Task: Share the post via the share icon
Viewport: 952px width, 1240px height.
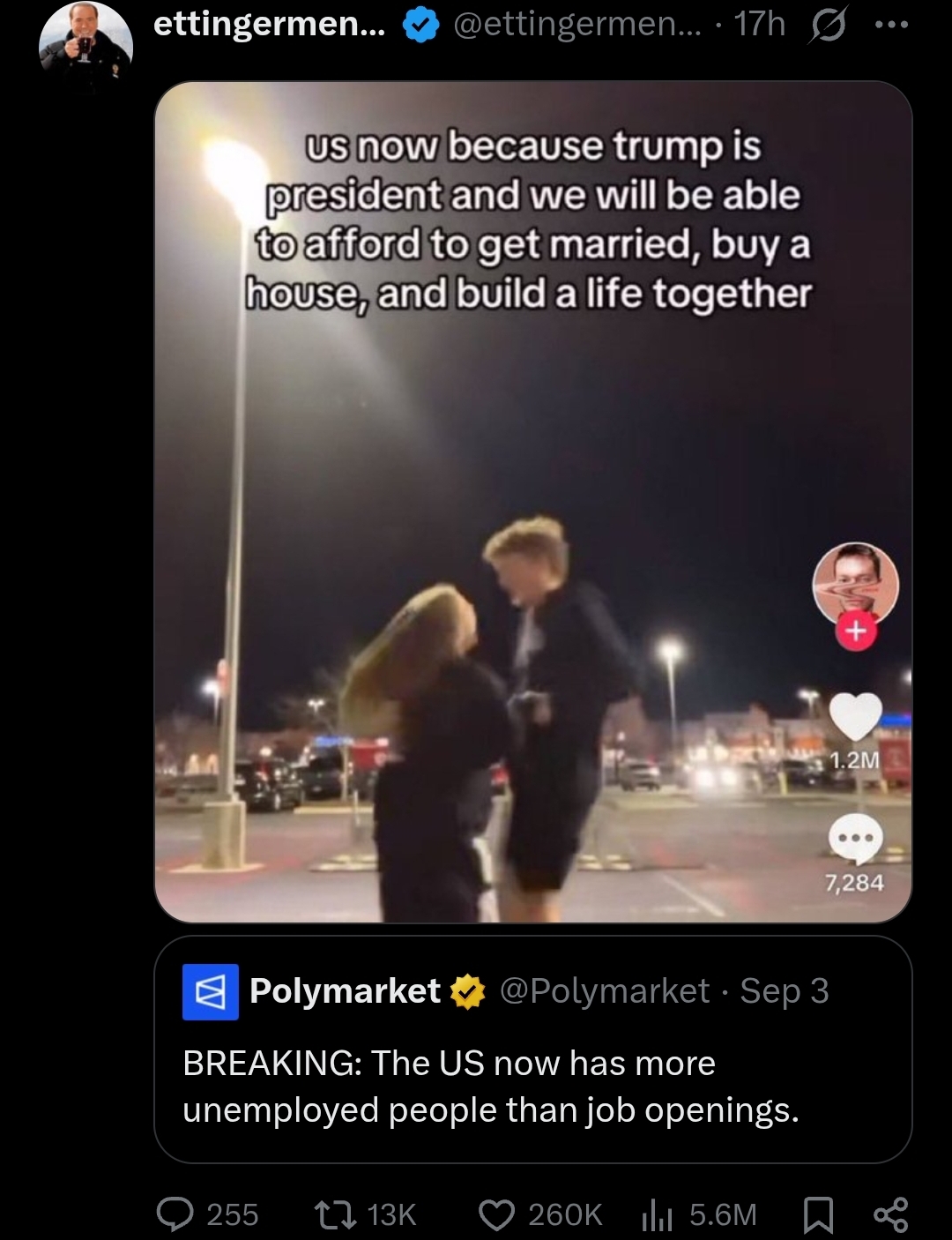Action: pos(890,1214)
